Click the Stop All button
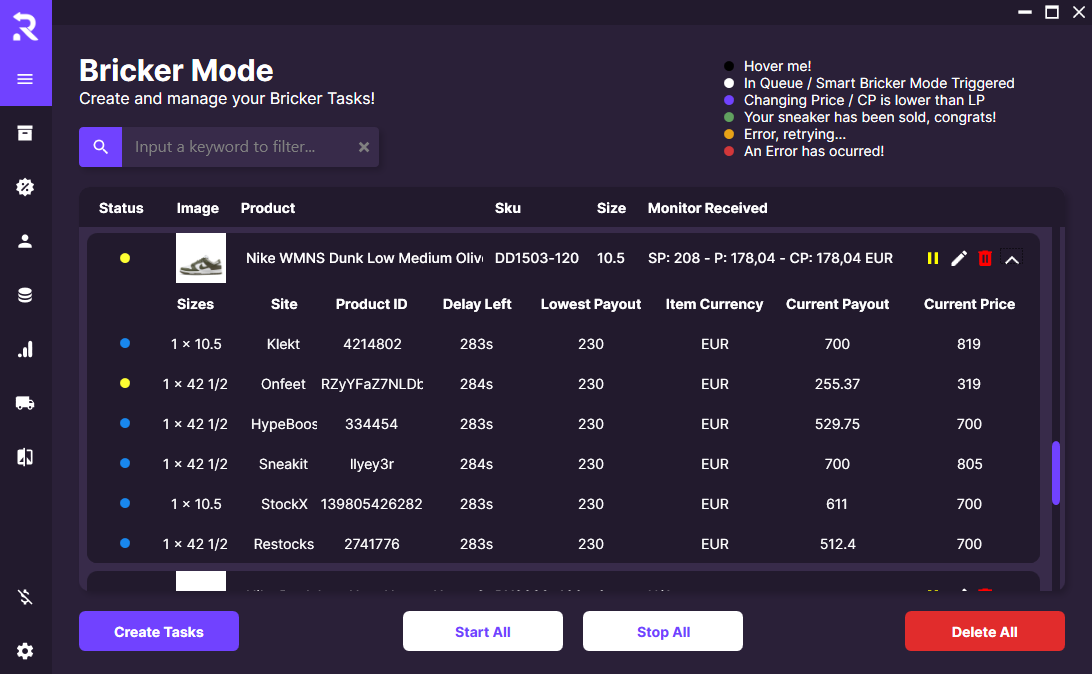The height and width of the screenshot is (674, 1092). (663, 632)
